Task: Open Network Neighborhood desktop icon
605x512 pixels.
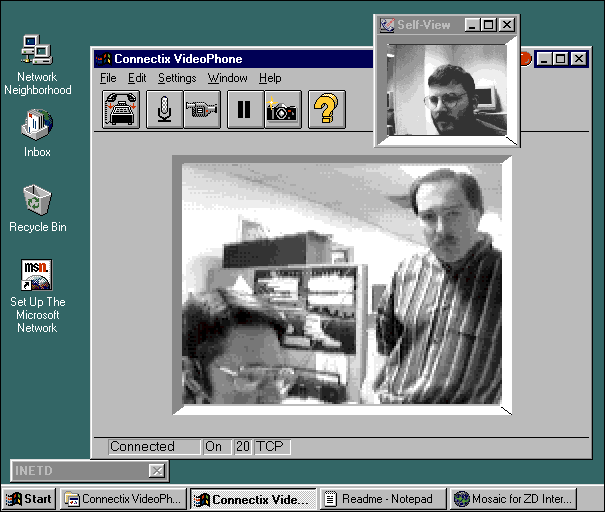Action: point(38,50)
